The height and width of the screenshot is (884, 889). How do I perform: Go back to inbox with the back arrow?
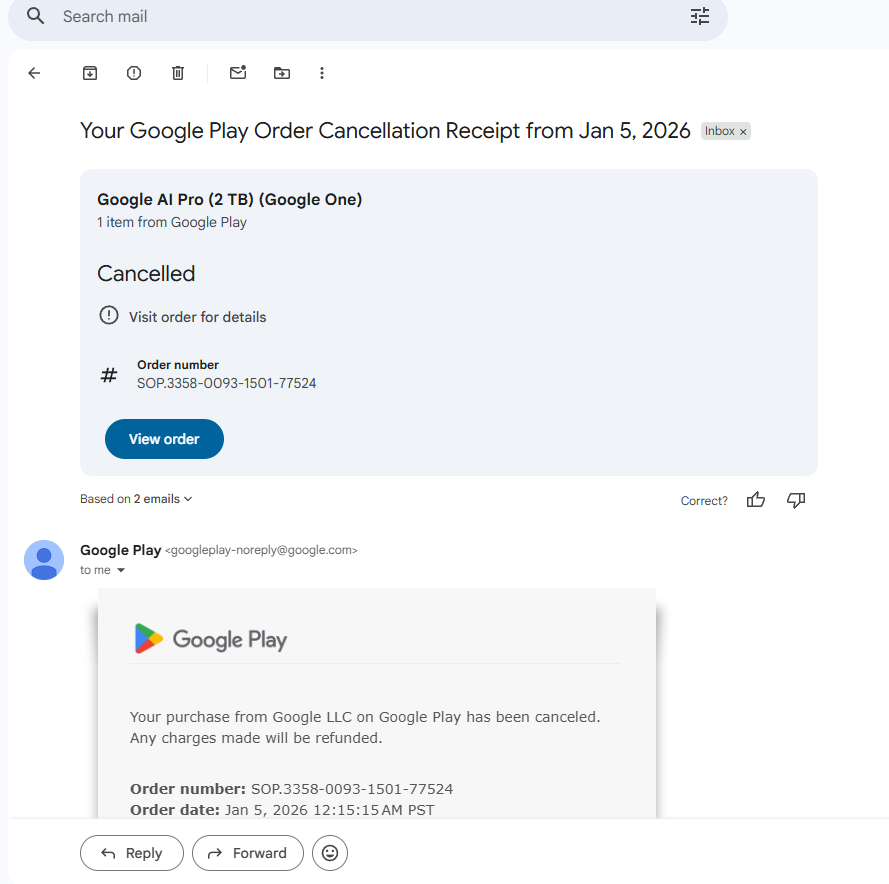(x=34, y=73)
